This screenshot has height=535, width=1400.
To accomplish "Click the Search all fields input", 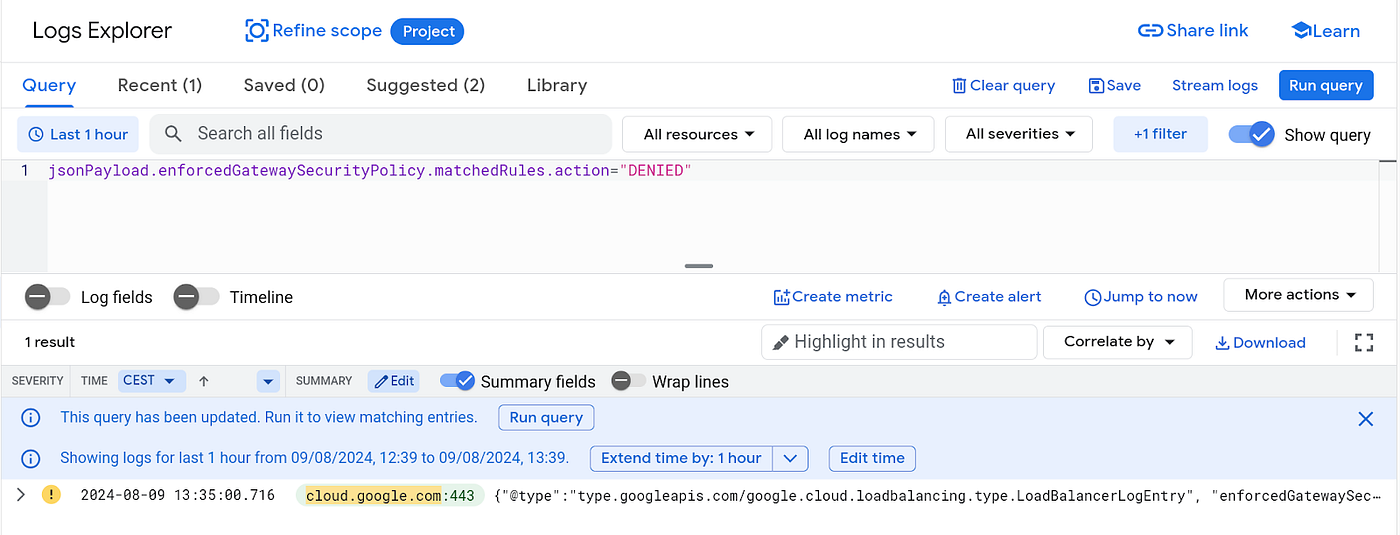I will (380, 134).
